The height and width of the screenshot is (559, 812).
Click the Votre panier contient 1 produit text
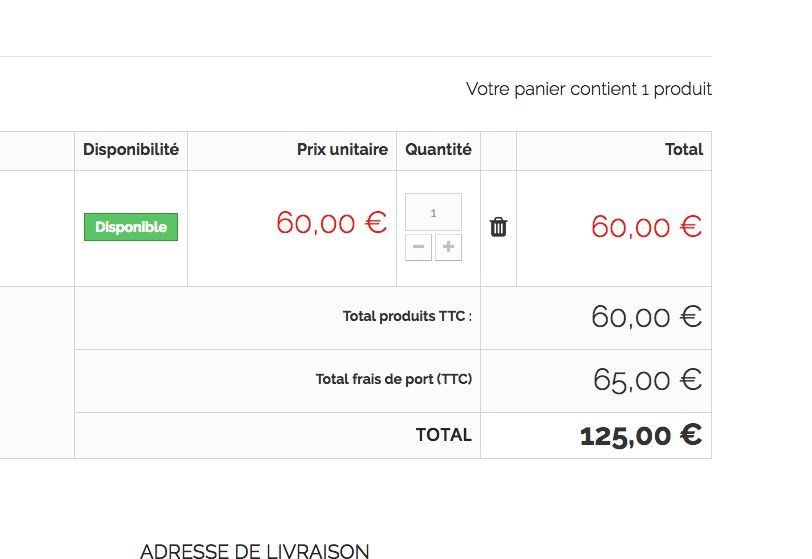click(589, 89)
